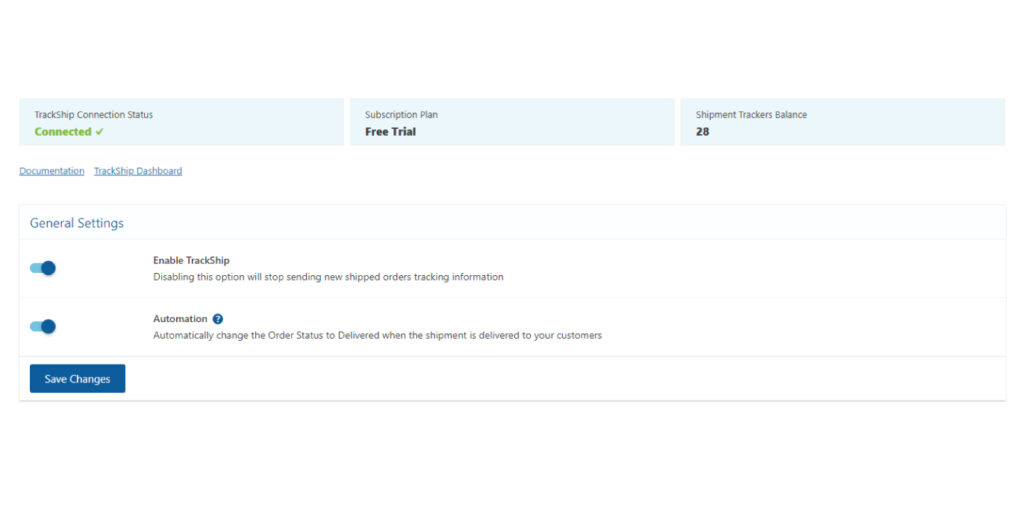The image size is (1024, 522).
Task: Select the green Connected status text
Action: coord(63,132)
